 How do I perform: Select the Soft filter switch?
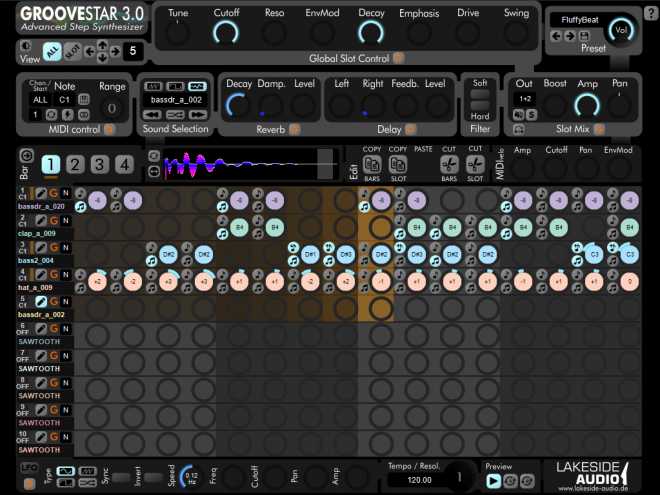(480, 94)
